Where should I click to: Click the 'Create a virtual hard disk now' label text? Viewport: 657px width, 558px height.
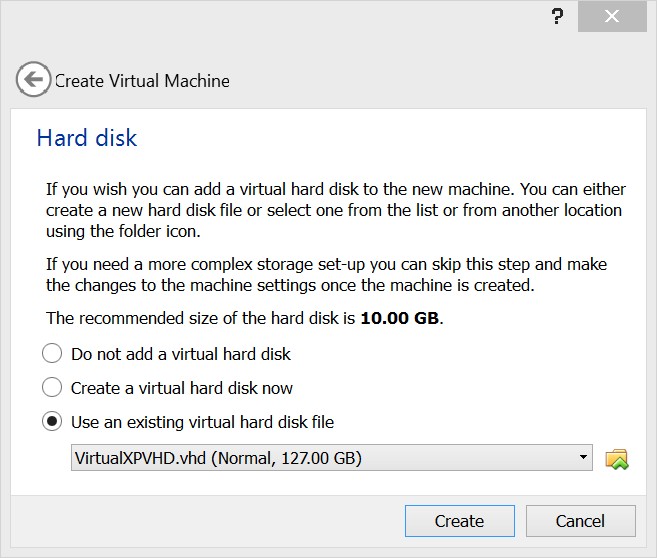(182, 388)
